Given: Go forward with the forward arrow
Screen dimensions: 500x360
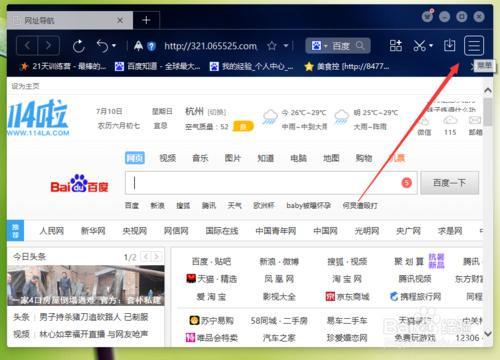Looking at the screenshot, I should tap(49, 45).
